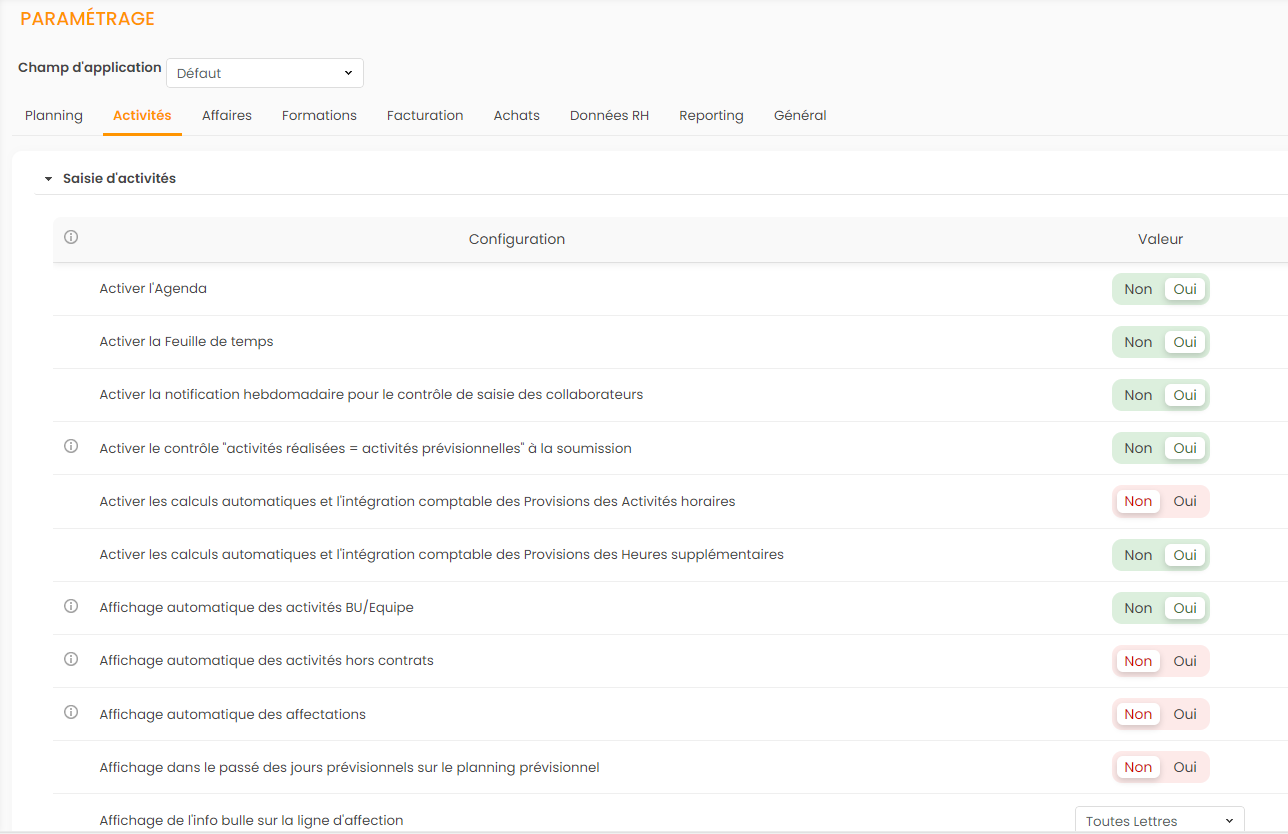Enable Affichage dans le passé with Oui

[1185, 767]
